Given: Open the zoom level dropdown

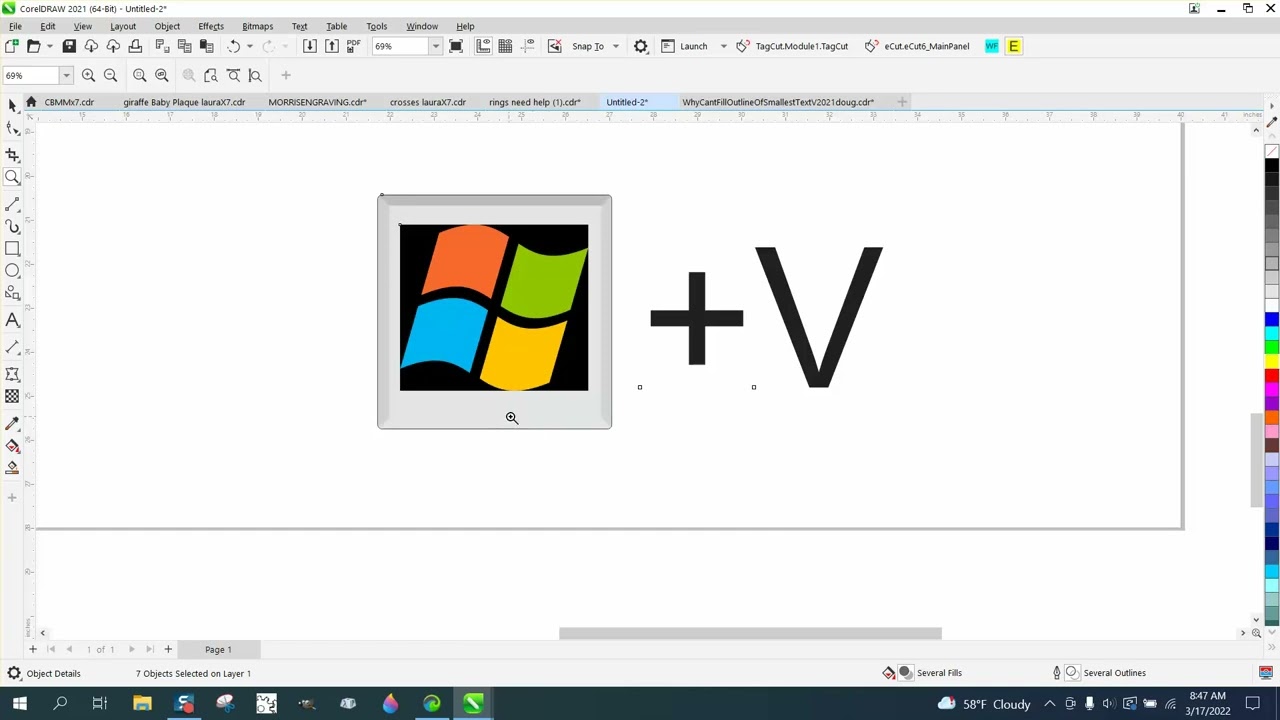Looking at the screenshot, I should point(435,46).
